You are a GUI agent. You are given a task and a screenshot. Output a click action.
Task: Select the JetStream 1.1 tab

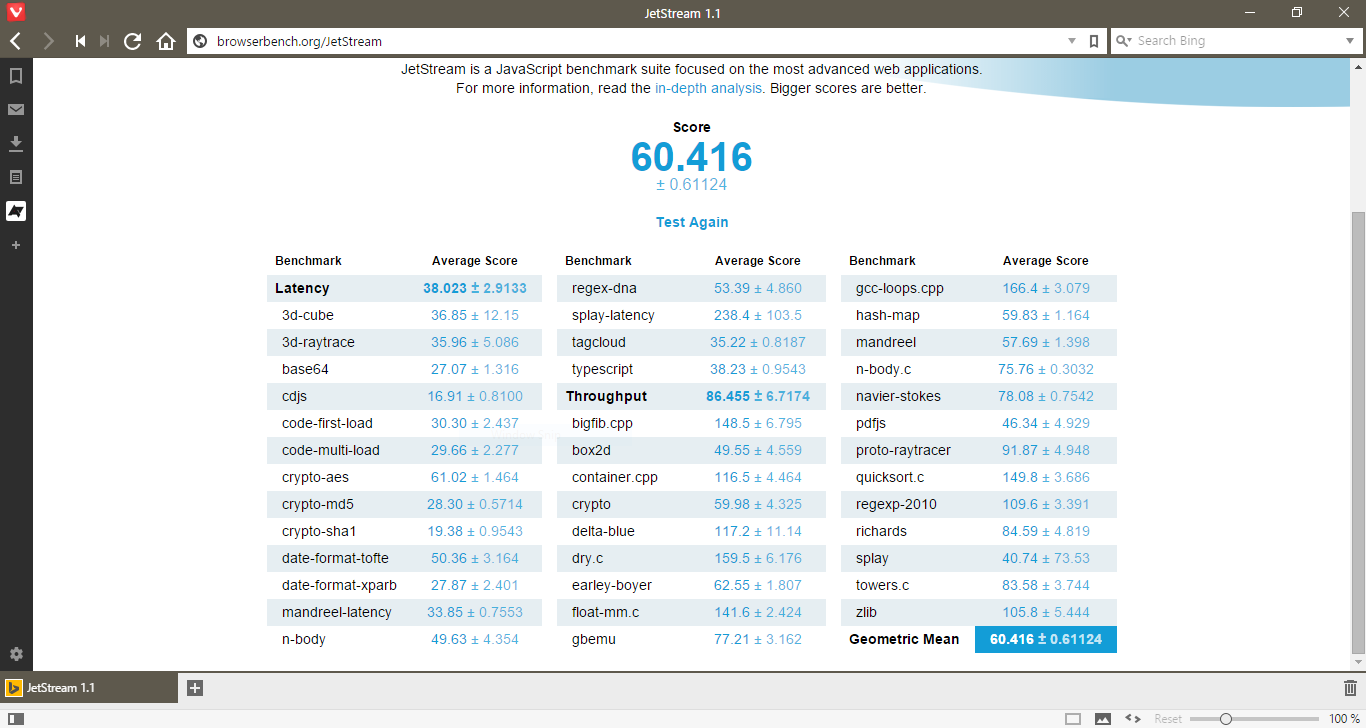pos(89,688)
